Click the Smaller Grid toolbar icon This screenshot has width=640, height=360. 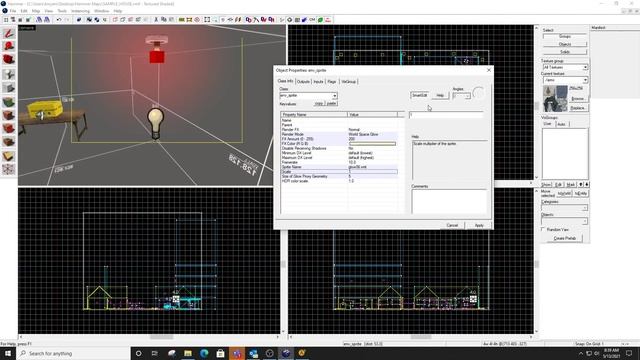point(21,20)
